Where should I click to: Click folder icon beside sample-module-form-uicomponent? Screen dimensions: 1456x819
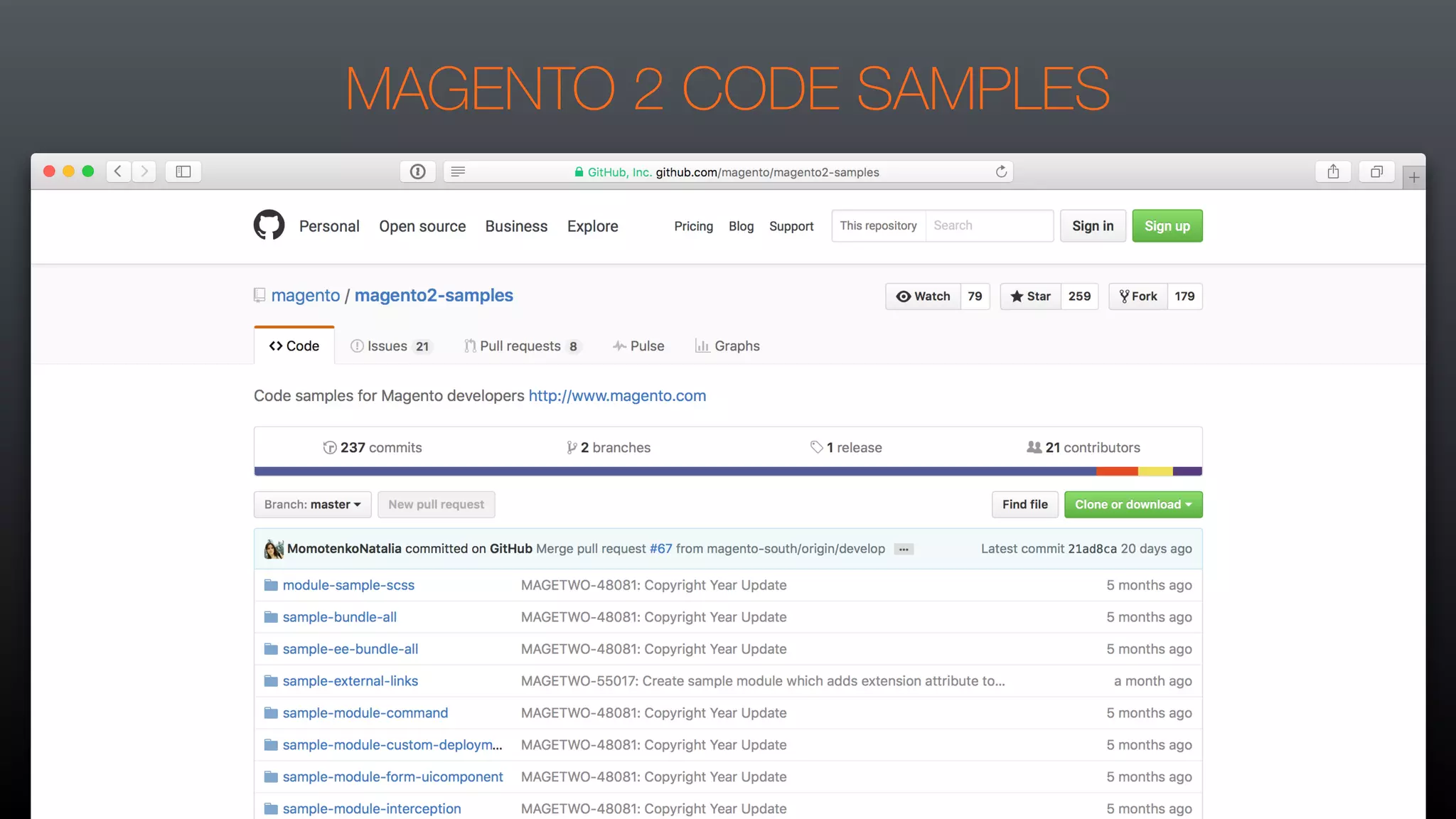(x=271, y=777)
